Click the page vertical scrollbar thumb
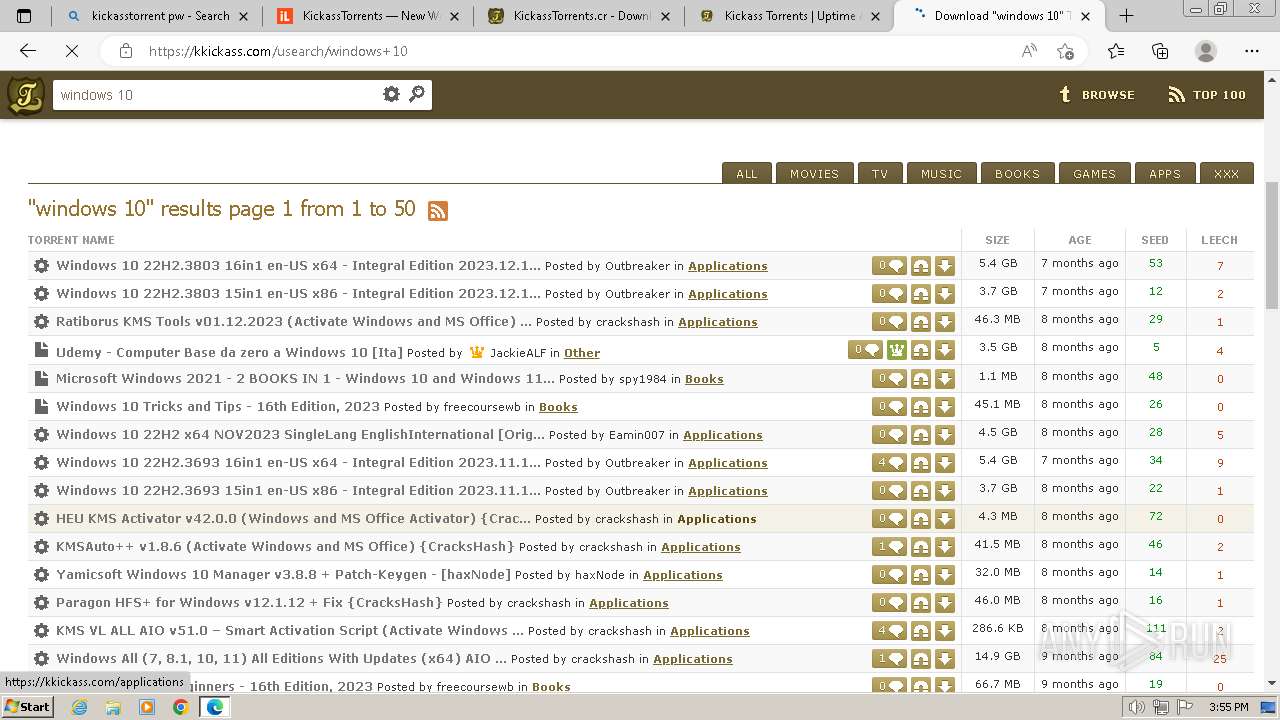The height and width of the screenshot is (720, 1280). (x=1272, y=246)
